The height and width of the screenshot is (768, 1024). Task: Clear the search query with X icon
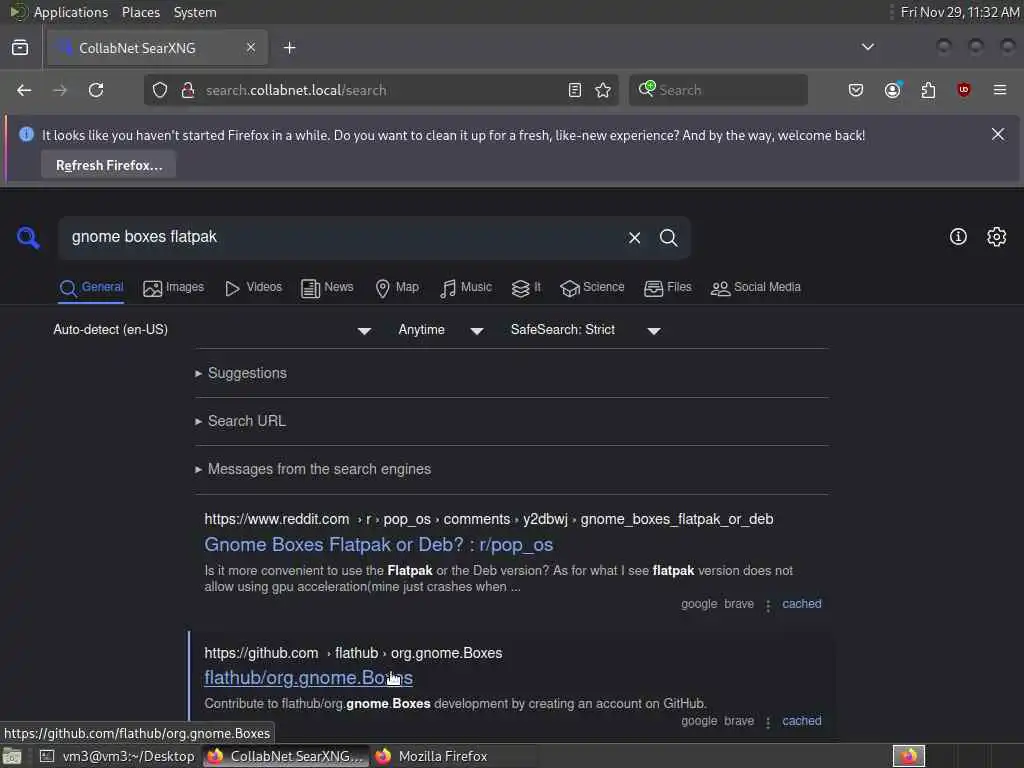coord(634,238)
